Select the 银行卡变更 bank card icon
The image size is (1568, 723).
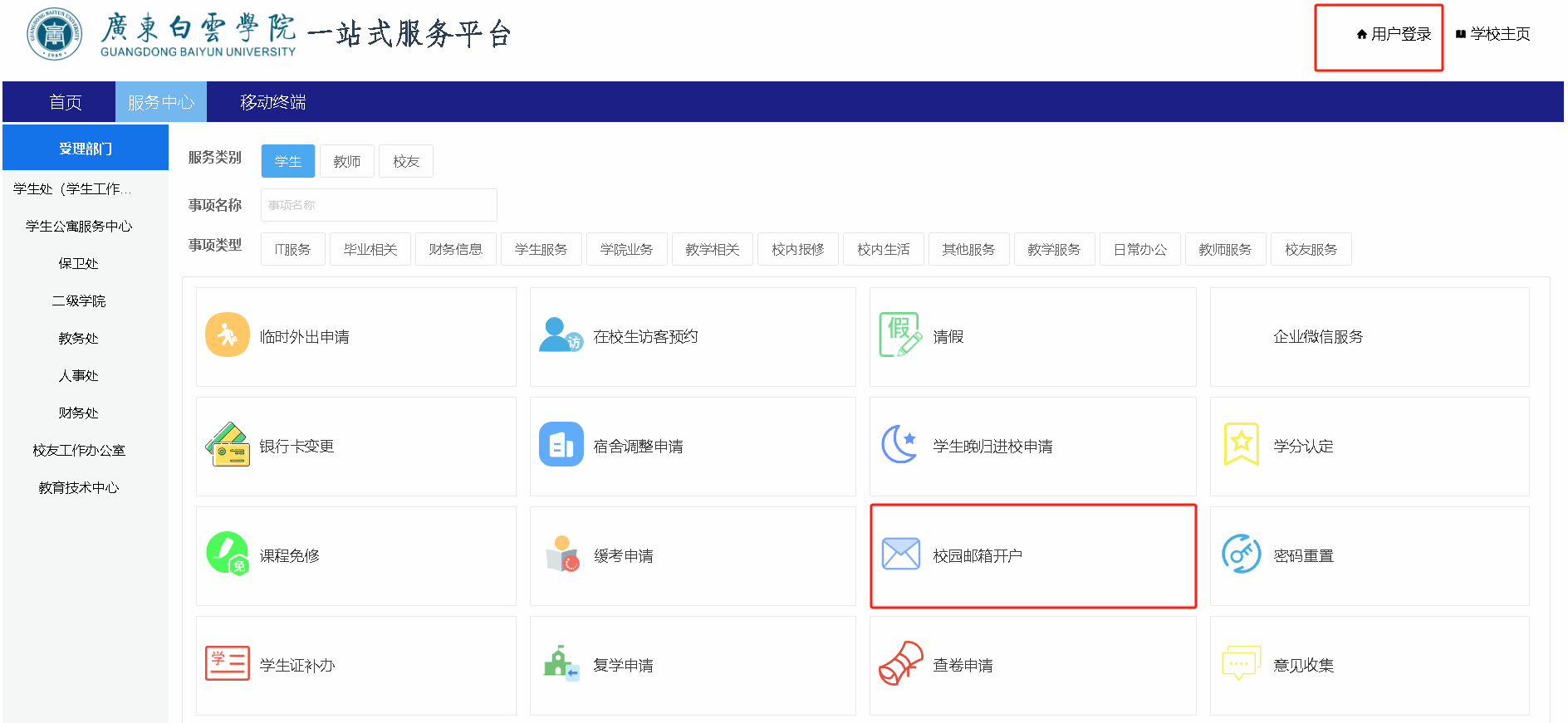(x=228, y=445)
